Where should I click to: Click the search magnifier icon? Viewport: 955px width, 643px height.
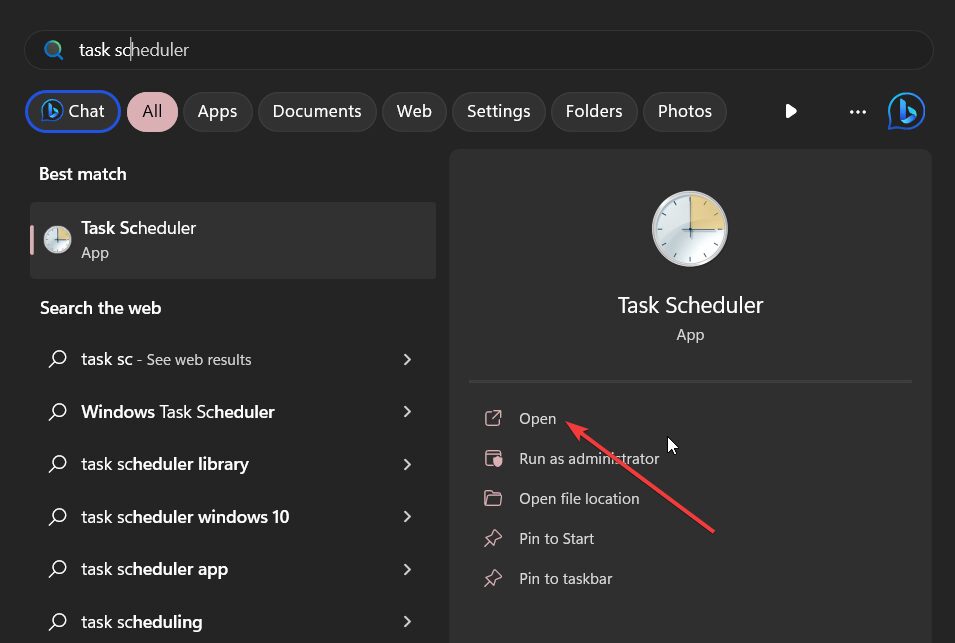pyautogui.click(x=53, y=49)
